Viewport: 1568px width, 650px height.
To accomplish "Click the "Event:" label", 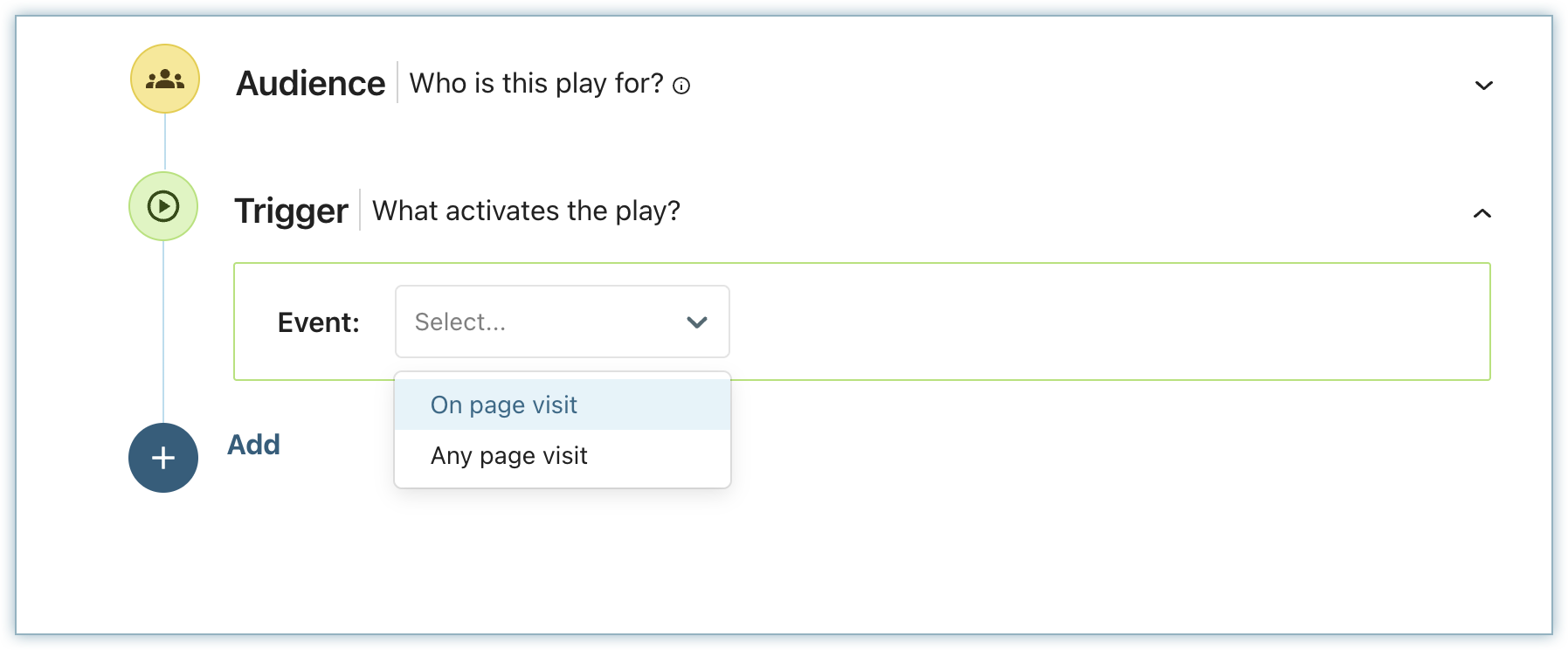I will (319, 323).
